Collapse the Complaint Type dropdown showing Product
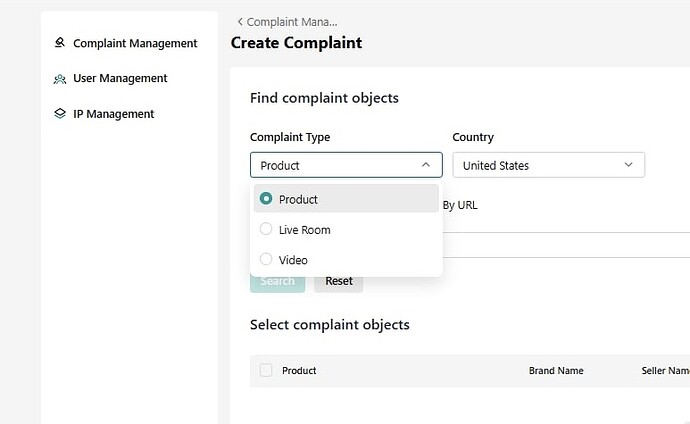This screenshot has width=690, height=424. pos(346,165)
